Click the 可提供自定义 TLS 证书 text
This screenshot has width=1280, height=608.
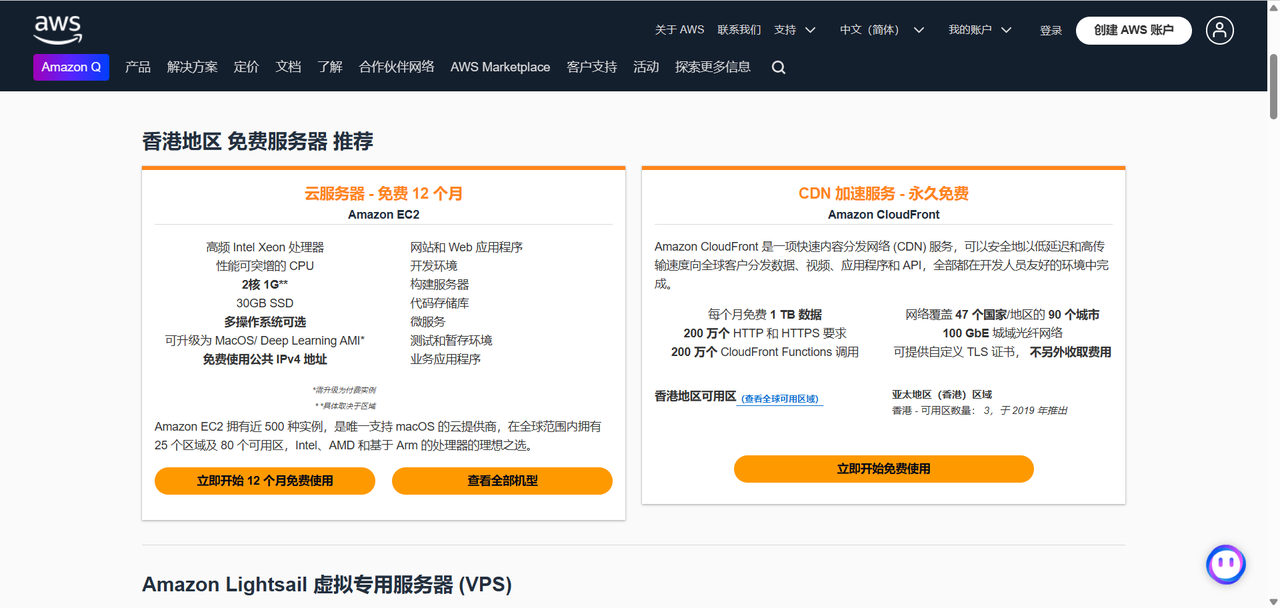[x=955, y=352]
